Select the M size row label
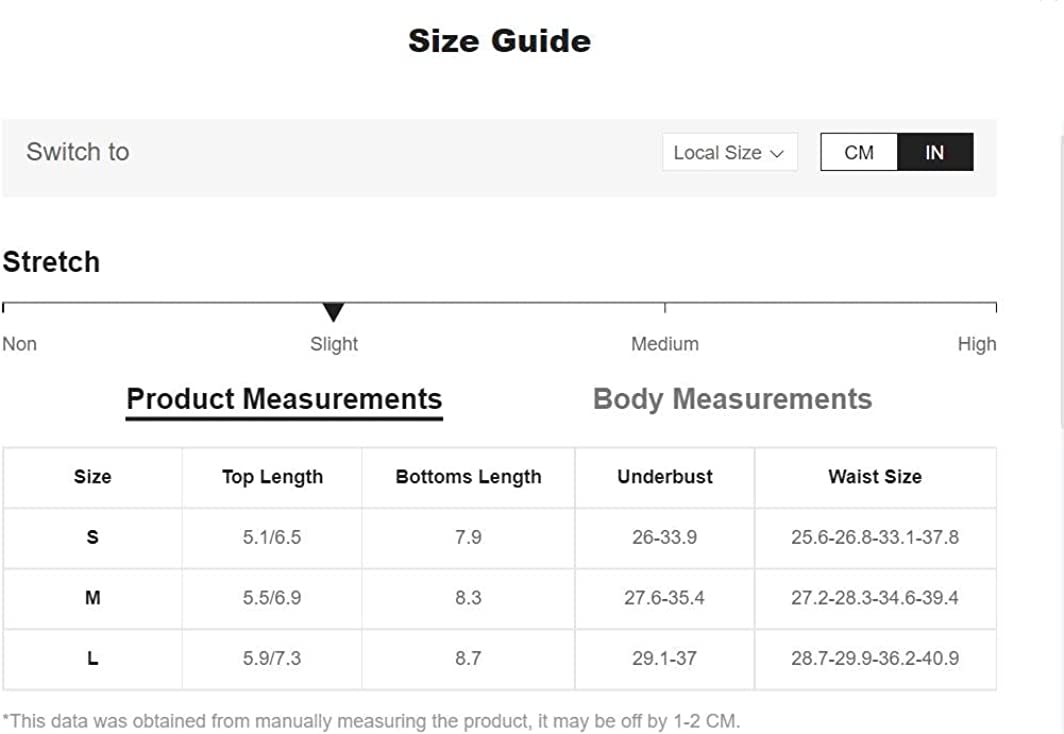Viewport: 1064px width, 734px height. 92,598
